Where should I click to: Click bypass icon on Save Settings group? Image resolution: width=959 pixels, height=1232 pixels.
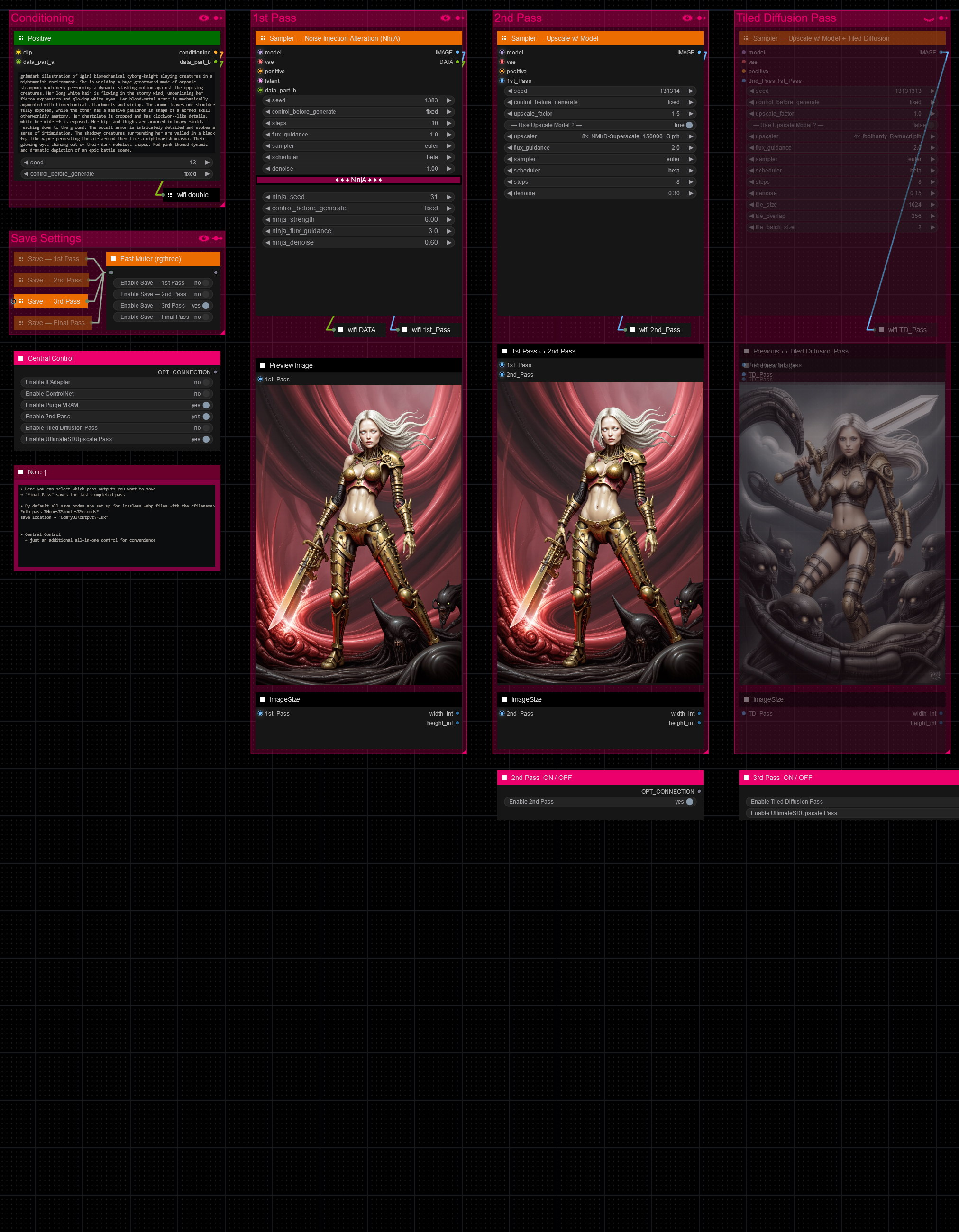[217, 239]
